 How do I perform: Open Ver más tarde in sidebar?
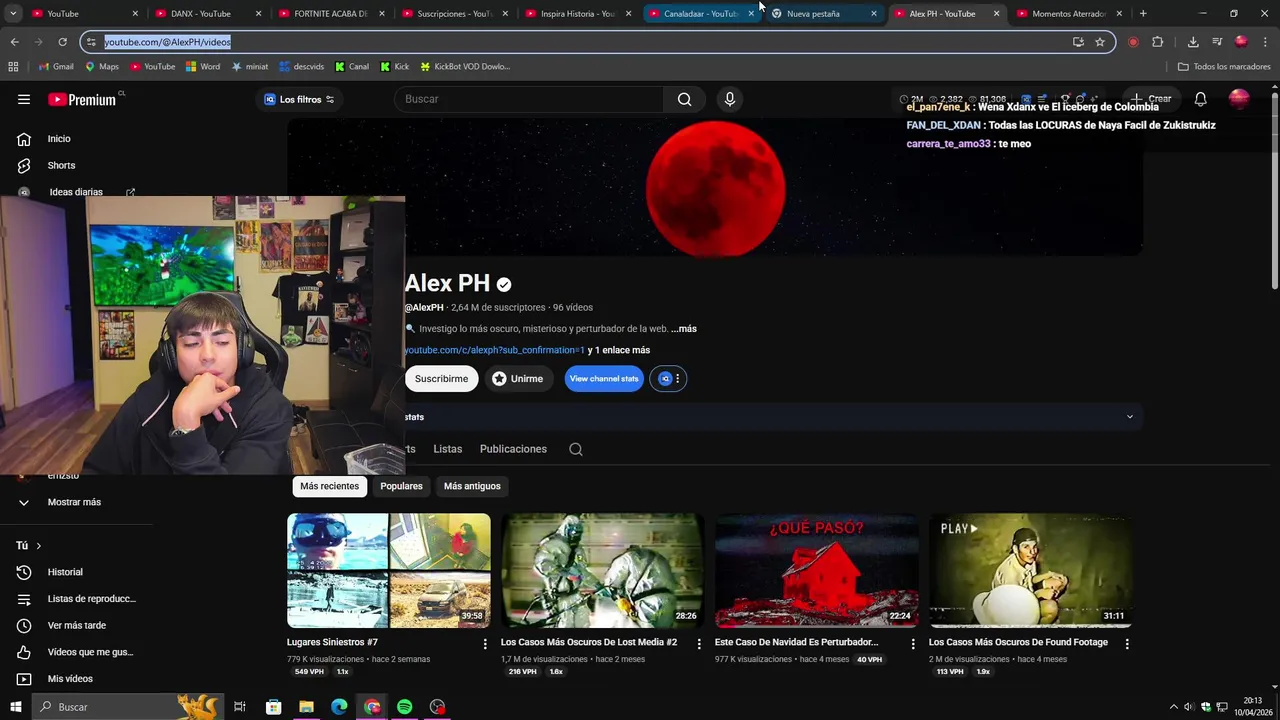76,625
